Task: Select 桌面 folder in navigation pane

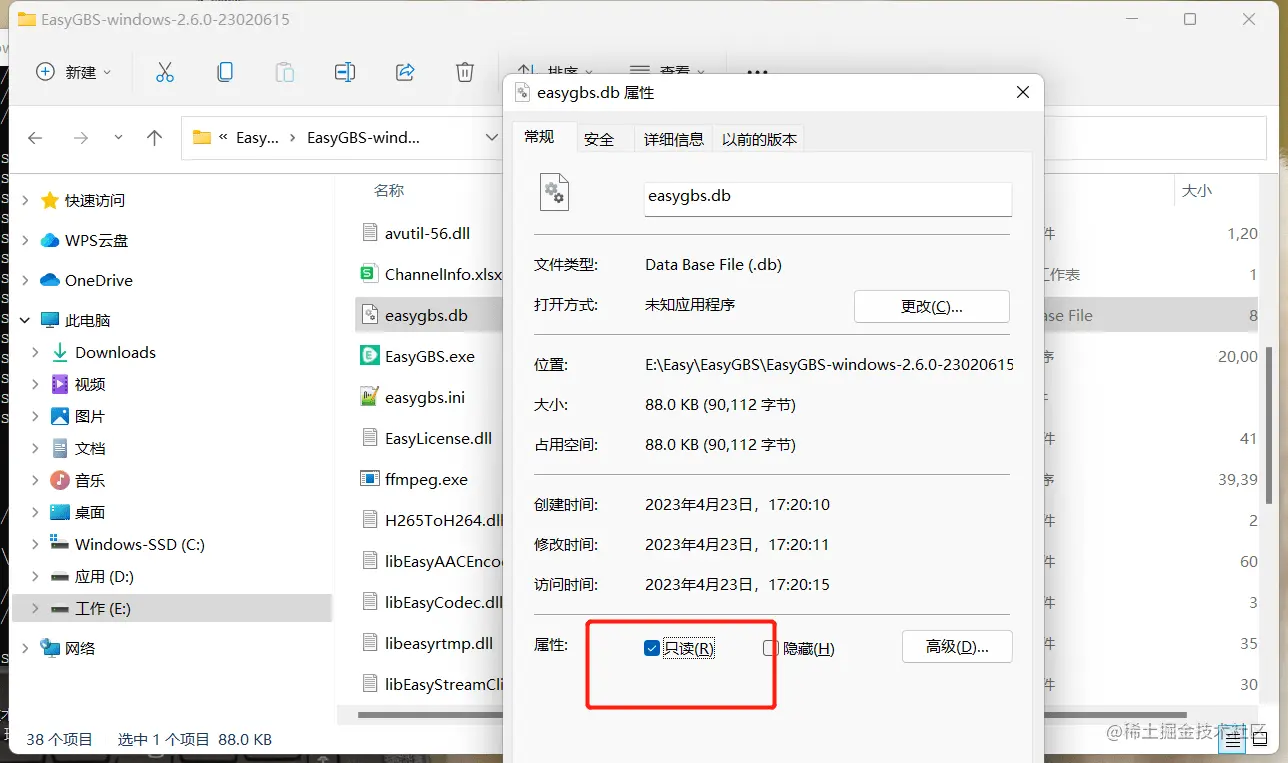Action: pyautogui.click(x=90, y=512)
